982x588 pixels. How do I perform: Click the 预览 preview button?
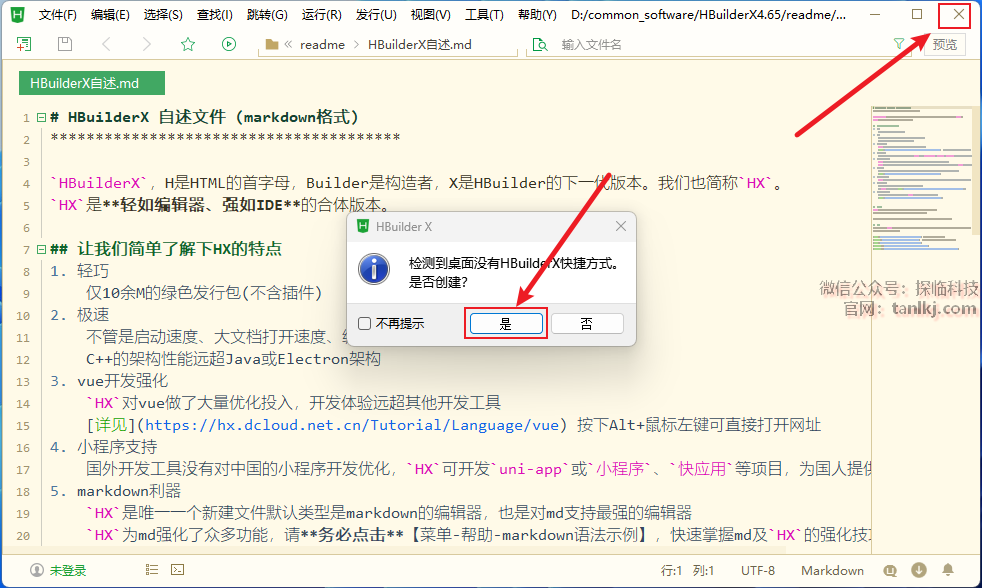coord(944,44)
